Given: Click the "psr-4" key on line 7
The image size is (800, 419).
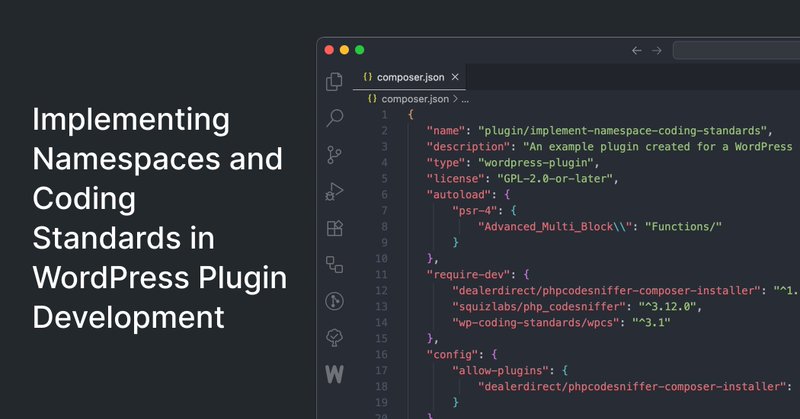Looking at the screenshot, I should pyautogui.click(x=474, y=211).
